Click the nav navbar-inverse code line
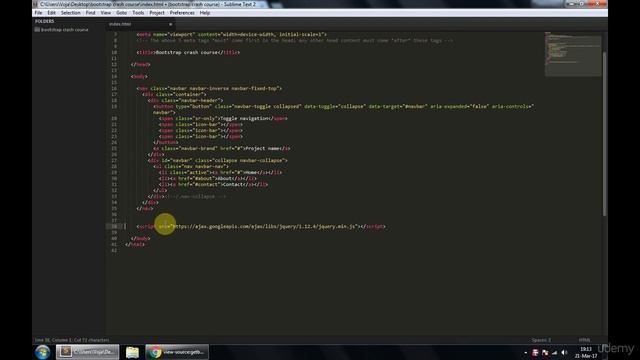The width and height of the screenshot is (640, 360). [x=209, y=89]
